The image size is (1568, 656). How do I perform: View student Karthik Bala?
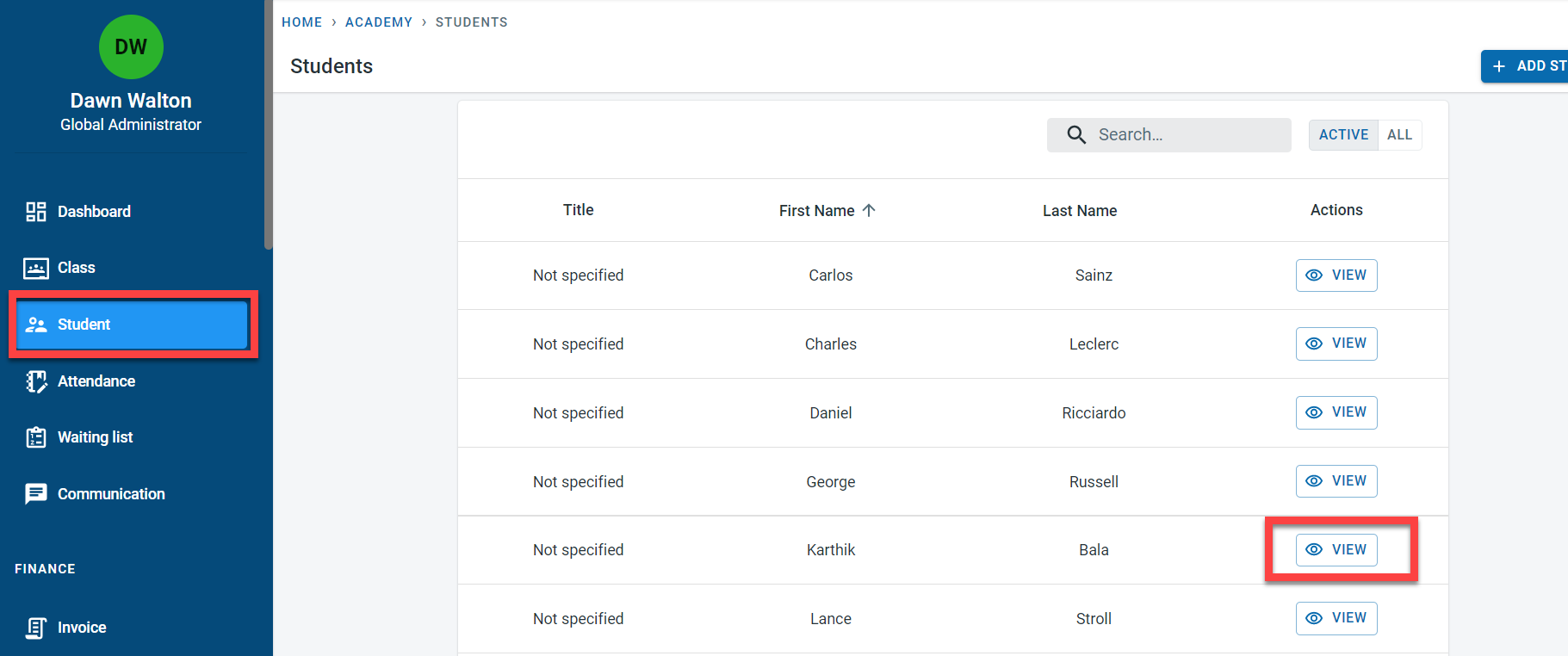pyautogui.click(x=1336, y=550)
